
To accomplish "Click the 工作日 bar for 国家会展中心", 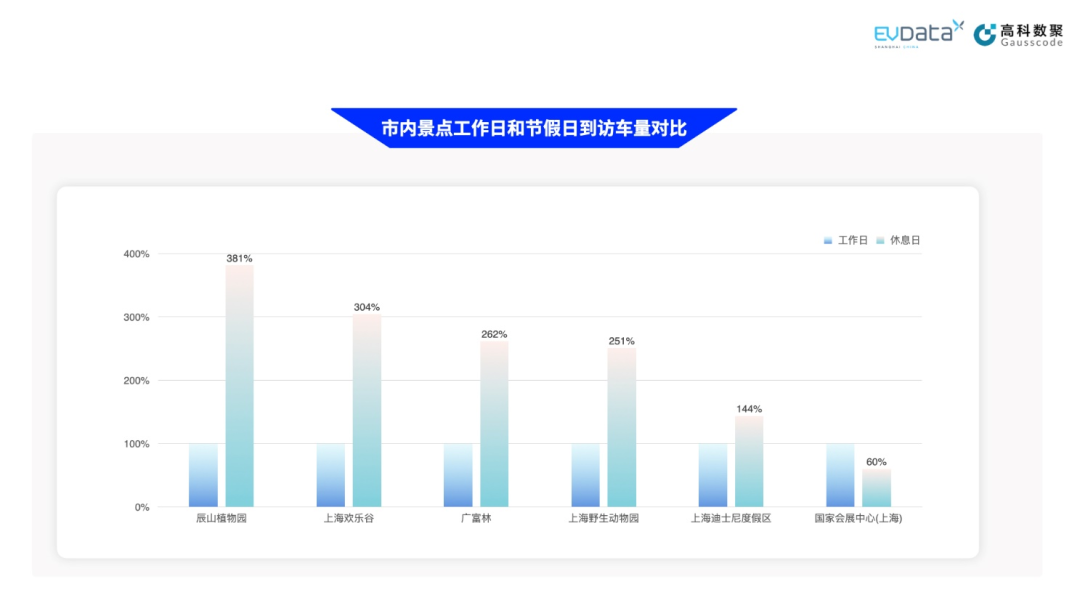I will click(840, 475).
